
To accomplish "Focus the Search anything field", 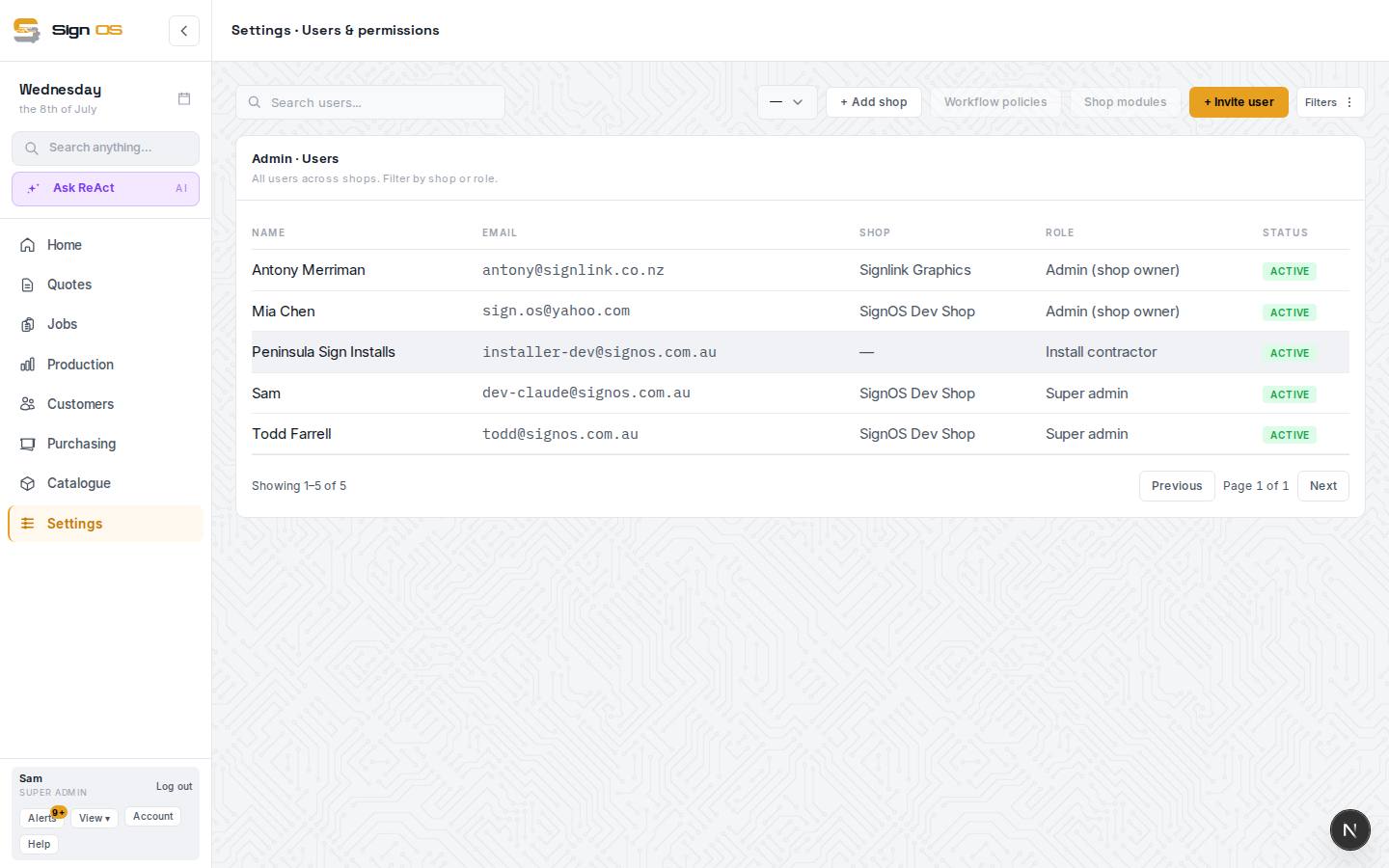I will click(105, 148).
